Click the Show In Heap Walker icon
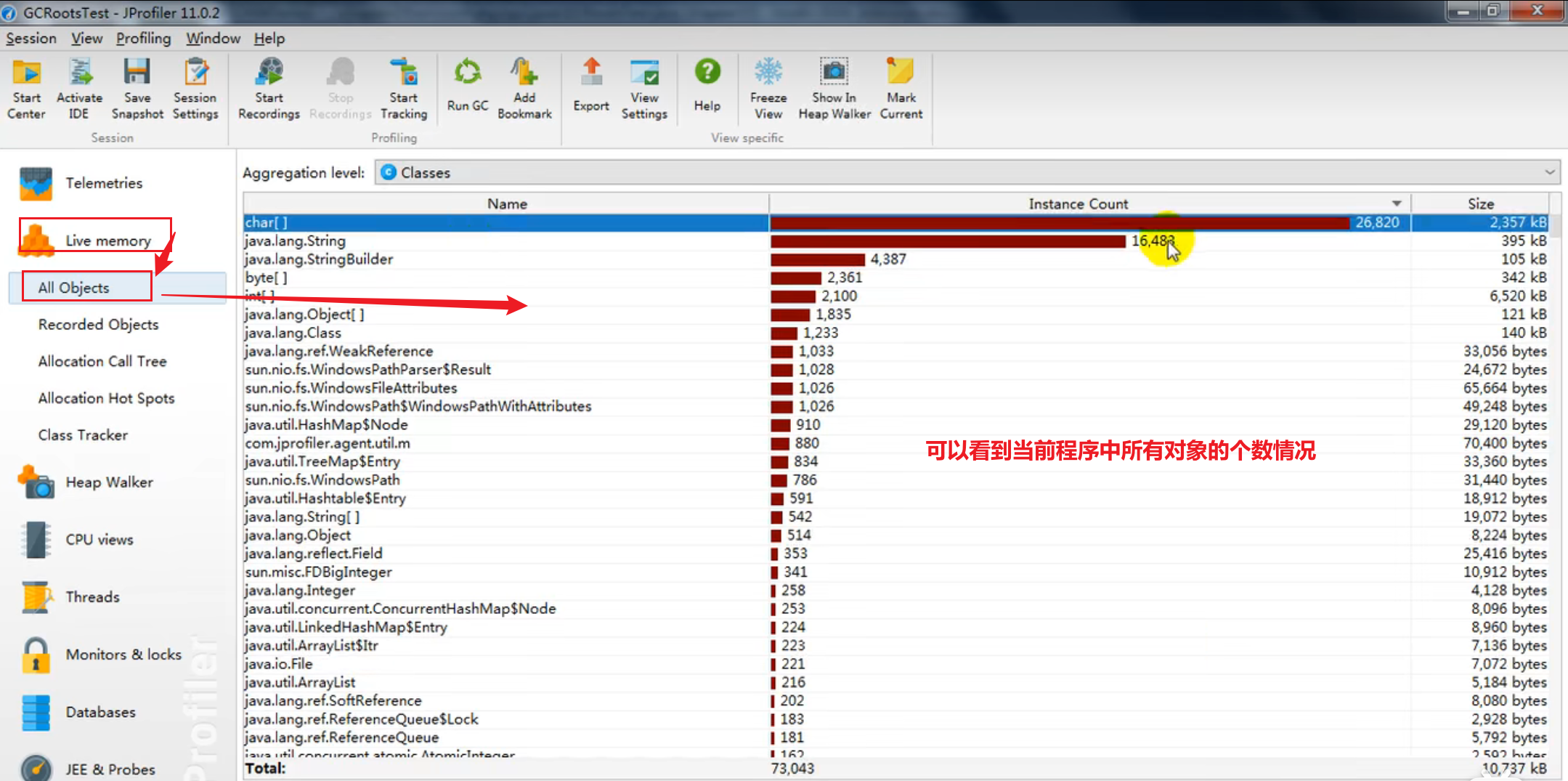The height and width of the screenshot is (781, 1568). click(x=834, y=73)
